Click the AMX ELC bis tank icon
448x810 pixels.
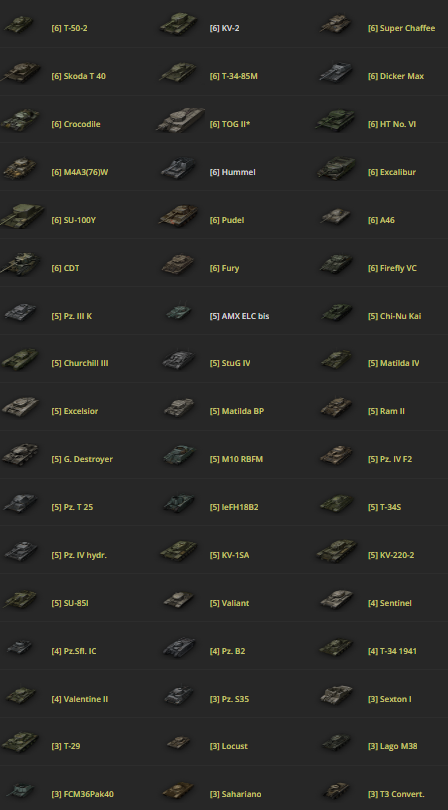click(179, 311)
